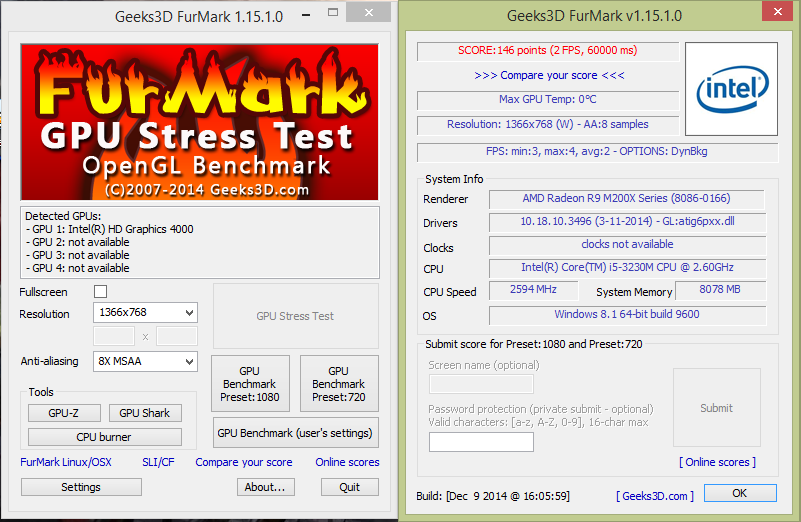Viewport: 801px width, 522px height.
Task: Click the FurMark GPU Stress Test banner
Action: click(199, 122)
